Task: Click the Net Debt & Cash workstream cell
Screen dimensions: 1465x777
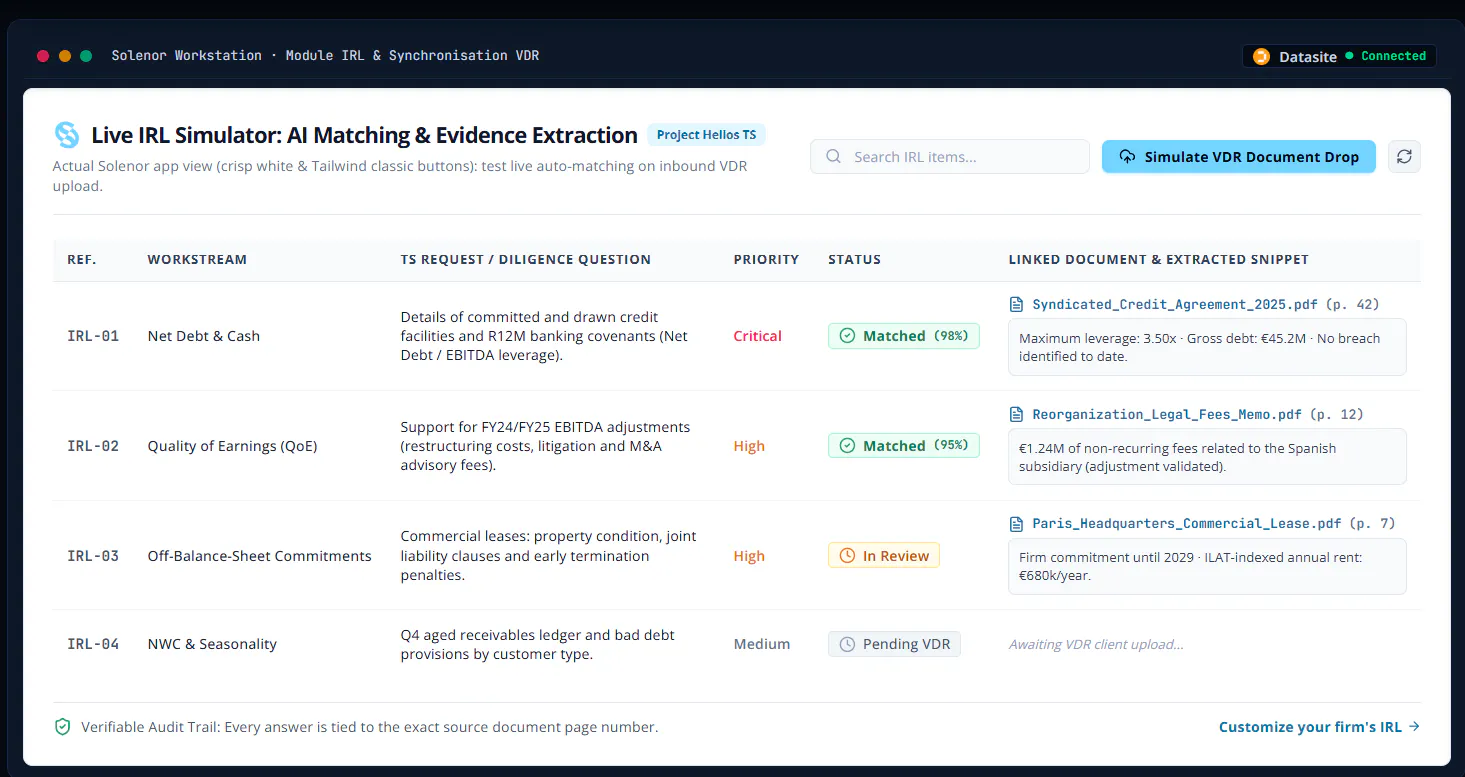Action: [204, 336]
